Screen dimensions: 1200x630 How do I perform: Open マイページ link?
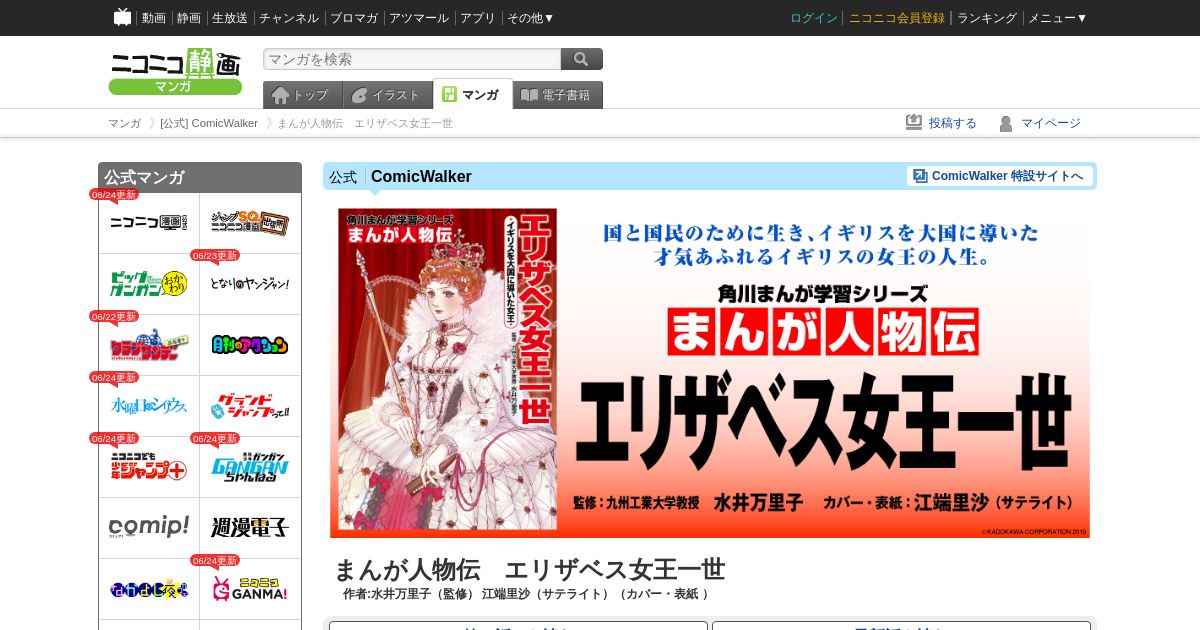coord(1040,123)
